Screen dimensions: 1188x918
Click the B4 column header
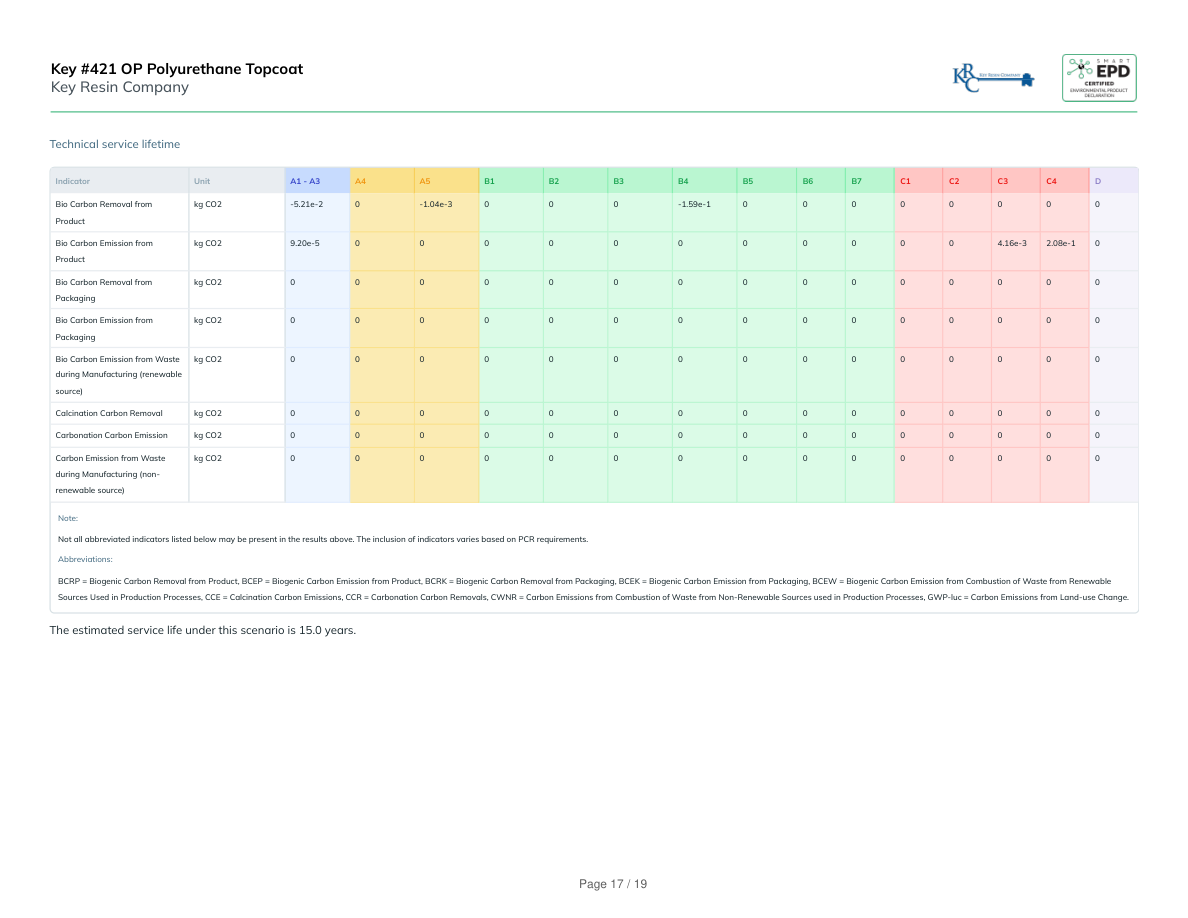[x=683, y=181]
